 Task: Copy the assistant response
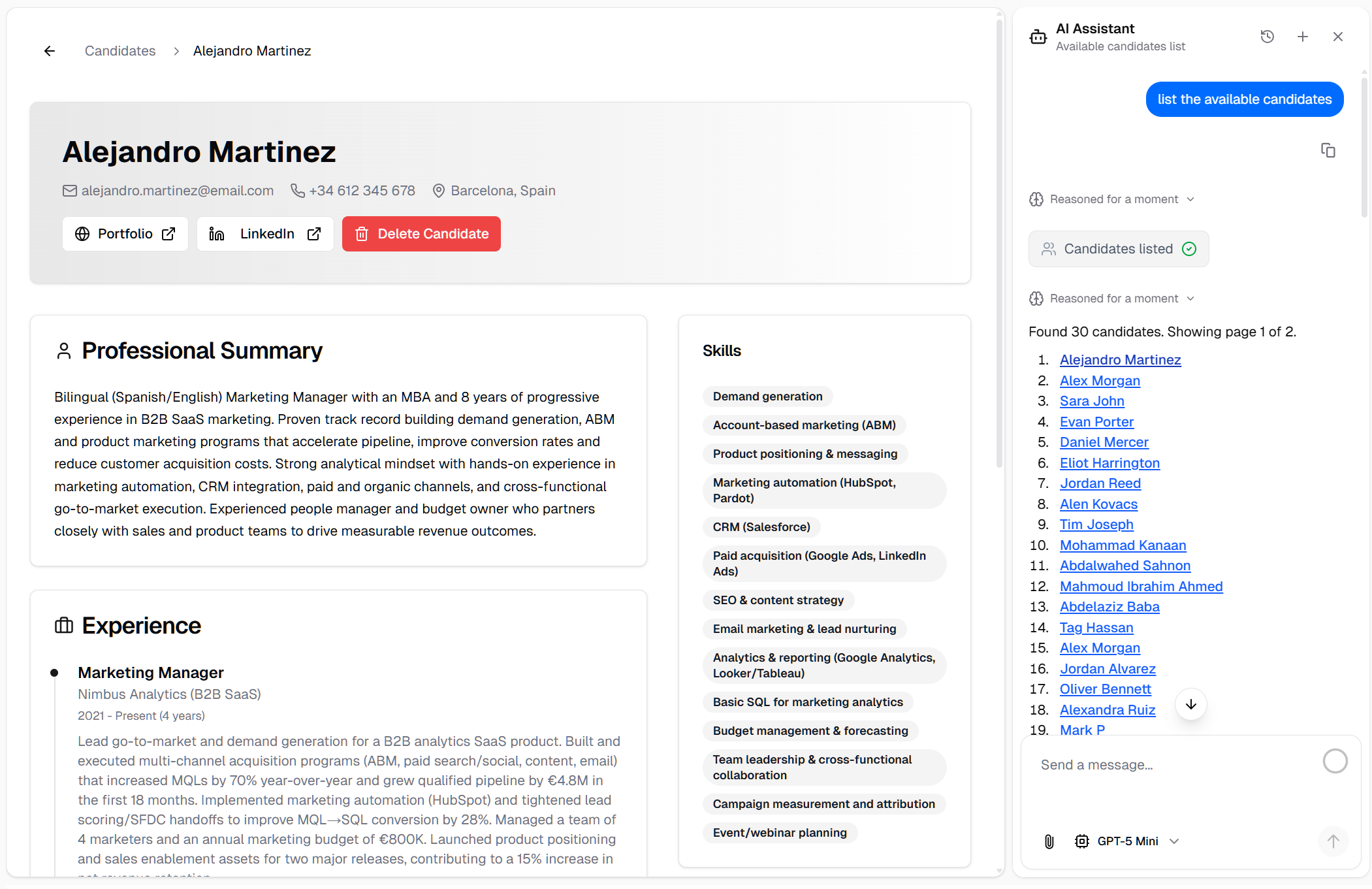coord(1328,150)
